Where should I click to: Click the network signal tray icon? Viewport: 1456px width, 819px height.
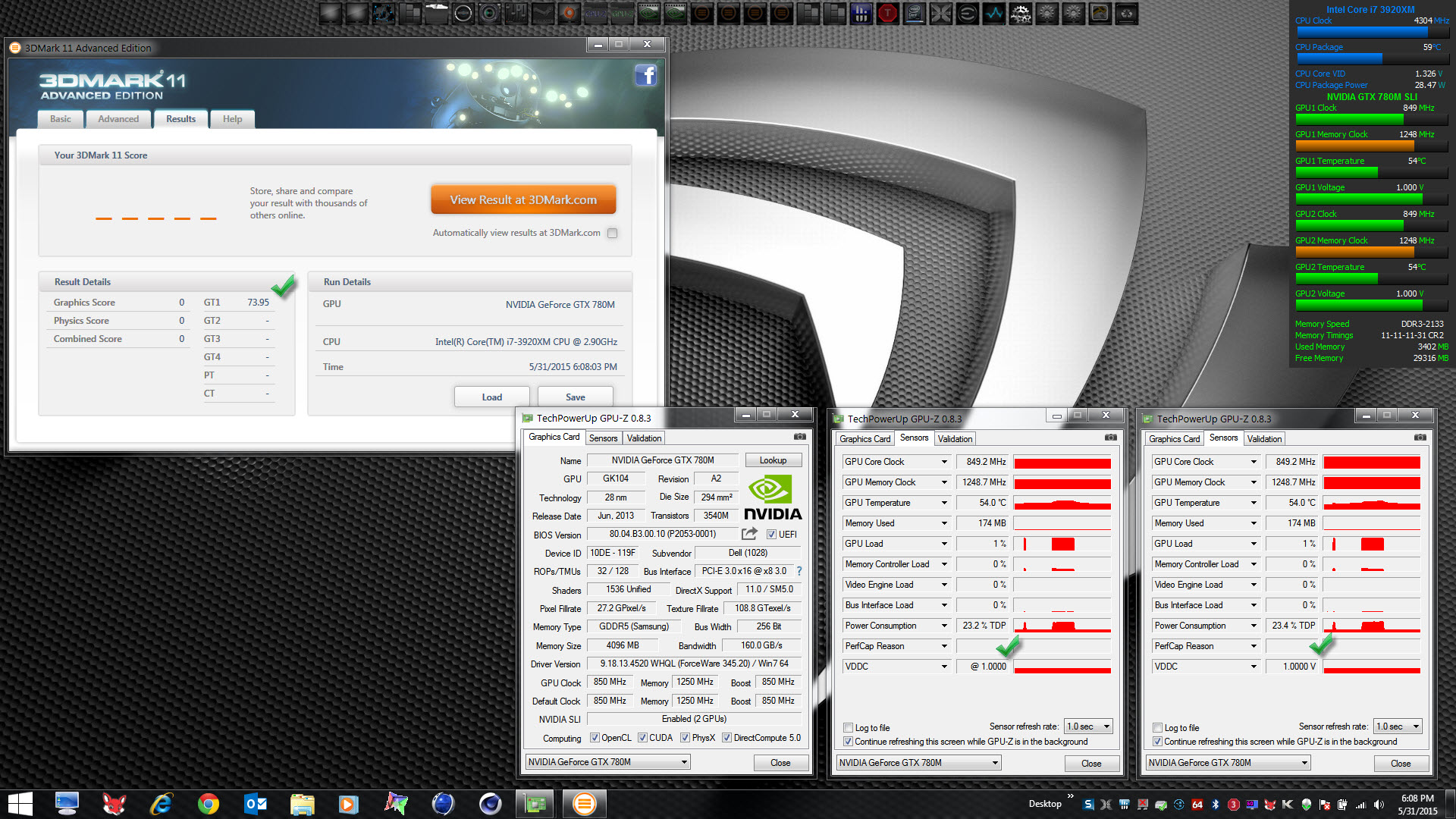(1361, 805)
